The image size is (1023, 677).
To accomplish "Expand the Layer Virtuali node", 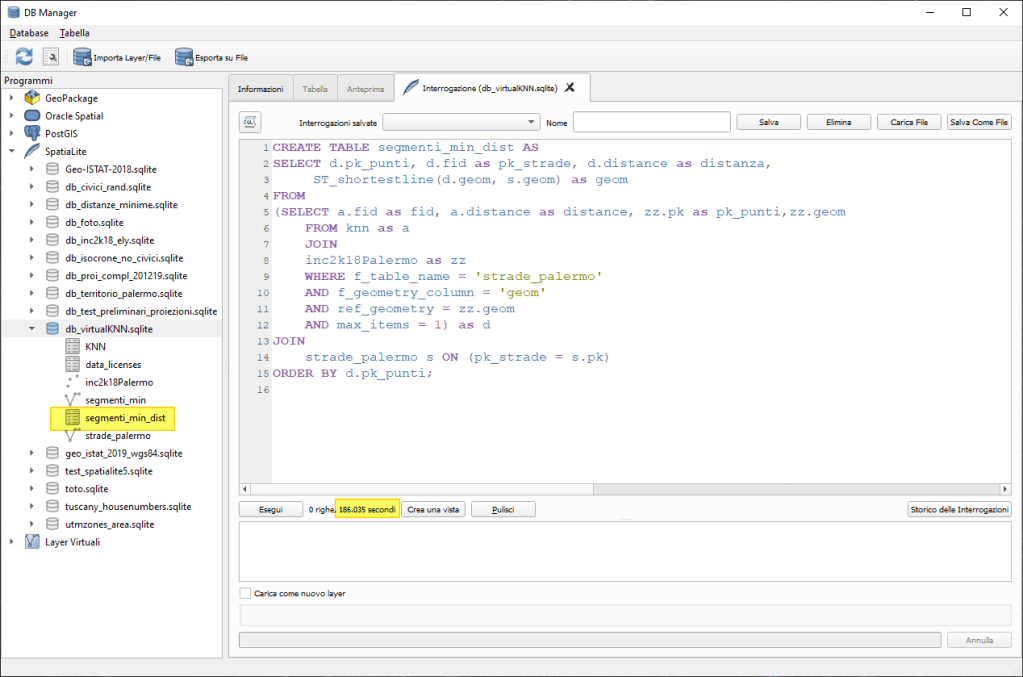I will click(13, 542).
